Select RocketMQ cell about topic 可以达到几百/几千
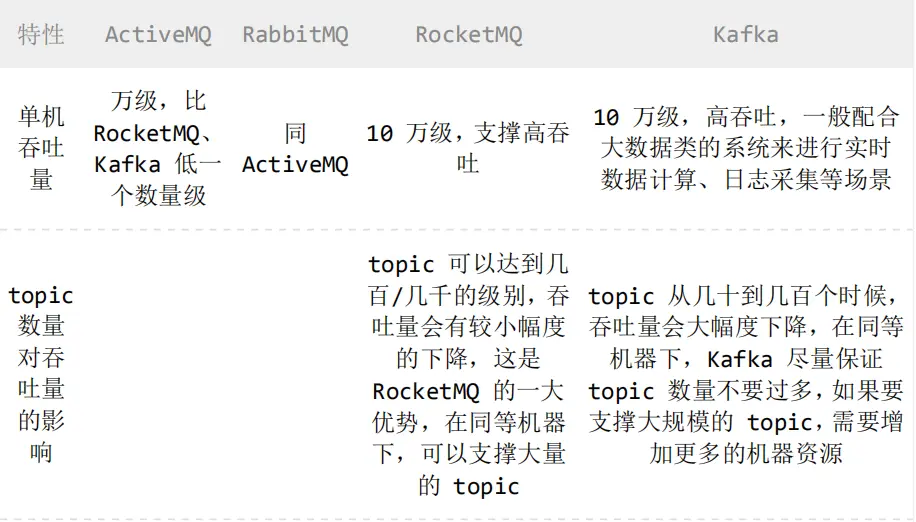Screen dimensions: 916x522 [469, 375]
